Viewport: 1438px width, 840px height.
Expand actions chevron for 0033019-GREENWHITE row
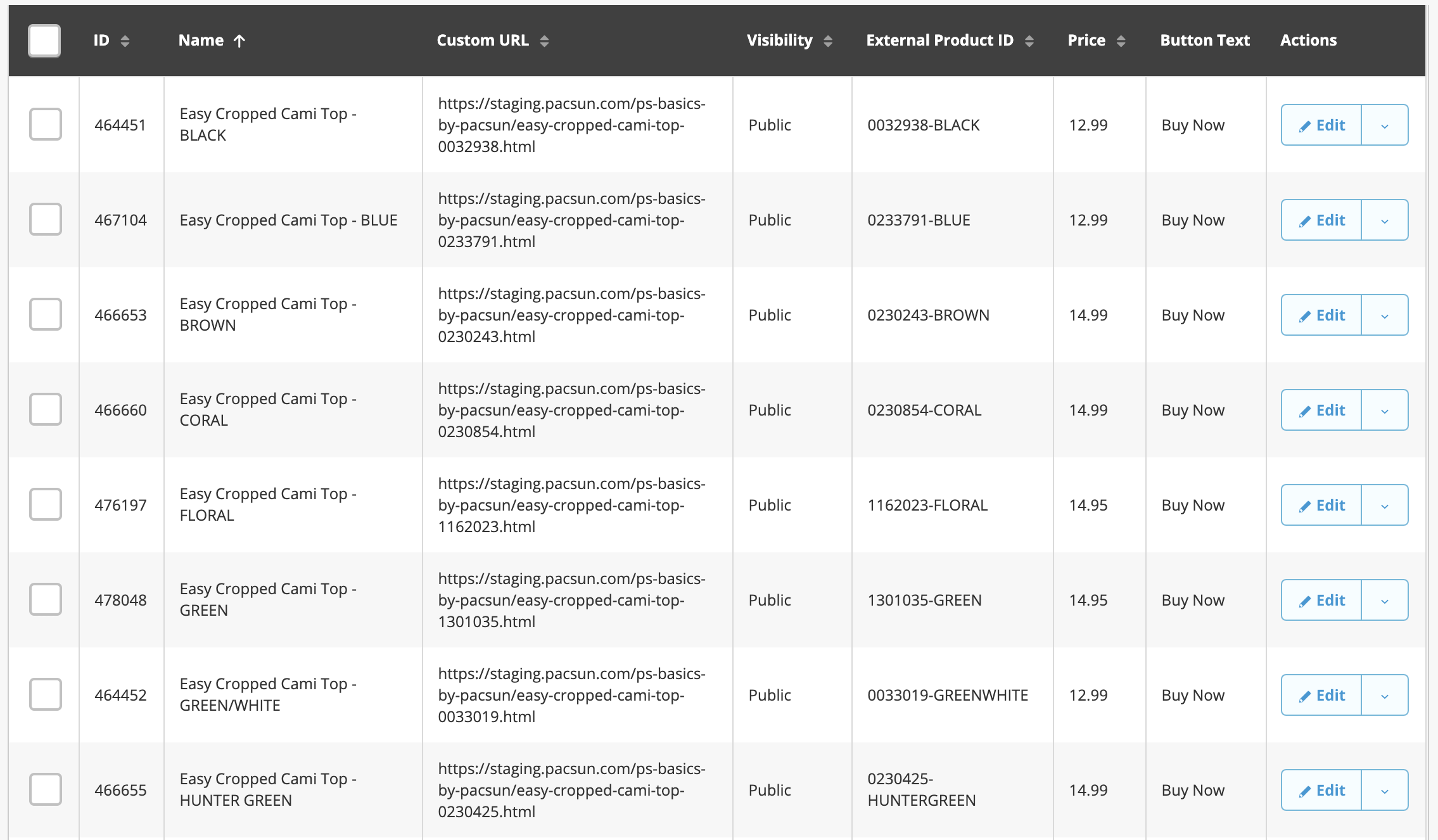1385,695
